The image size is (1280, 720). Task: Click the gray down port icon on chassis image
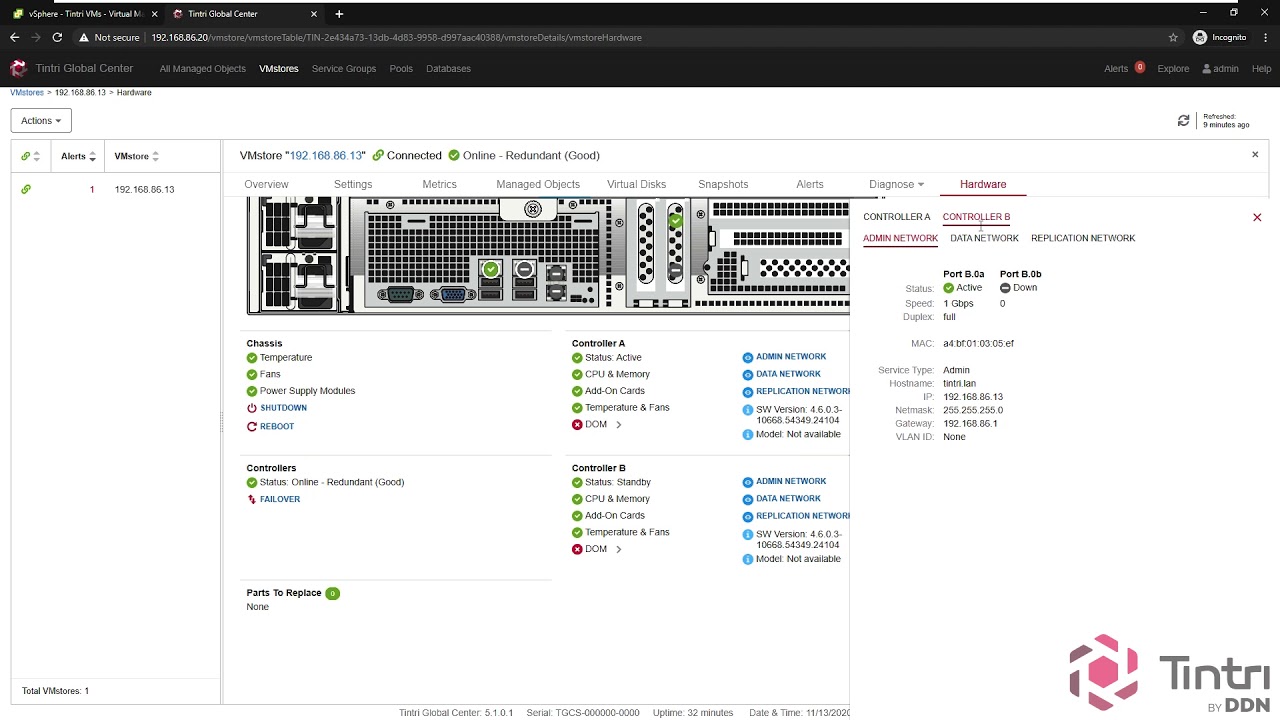click(525, 269)
